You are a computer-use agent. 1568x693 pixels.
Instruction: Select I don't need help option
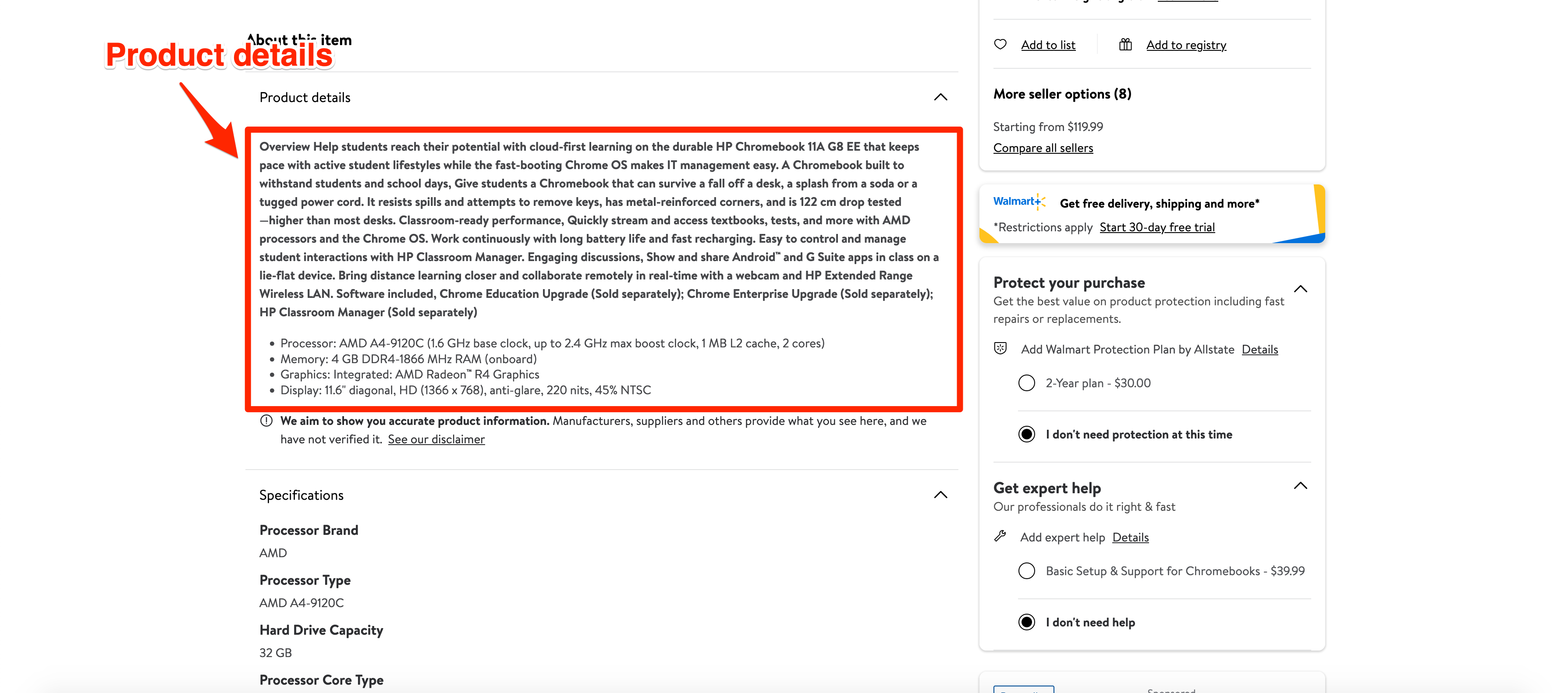(1027, 622)
